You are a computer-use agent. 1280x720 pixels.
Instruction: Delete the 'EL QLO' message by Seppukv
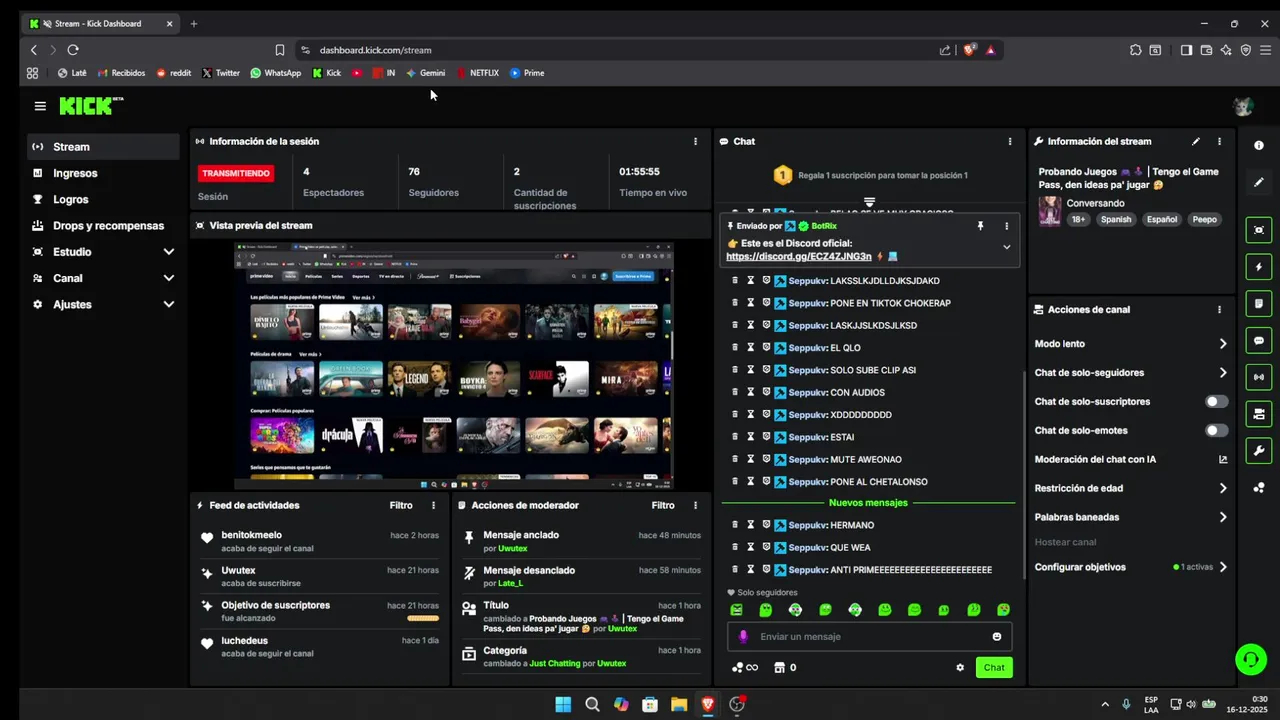click(x=735, y=348)
